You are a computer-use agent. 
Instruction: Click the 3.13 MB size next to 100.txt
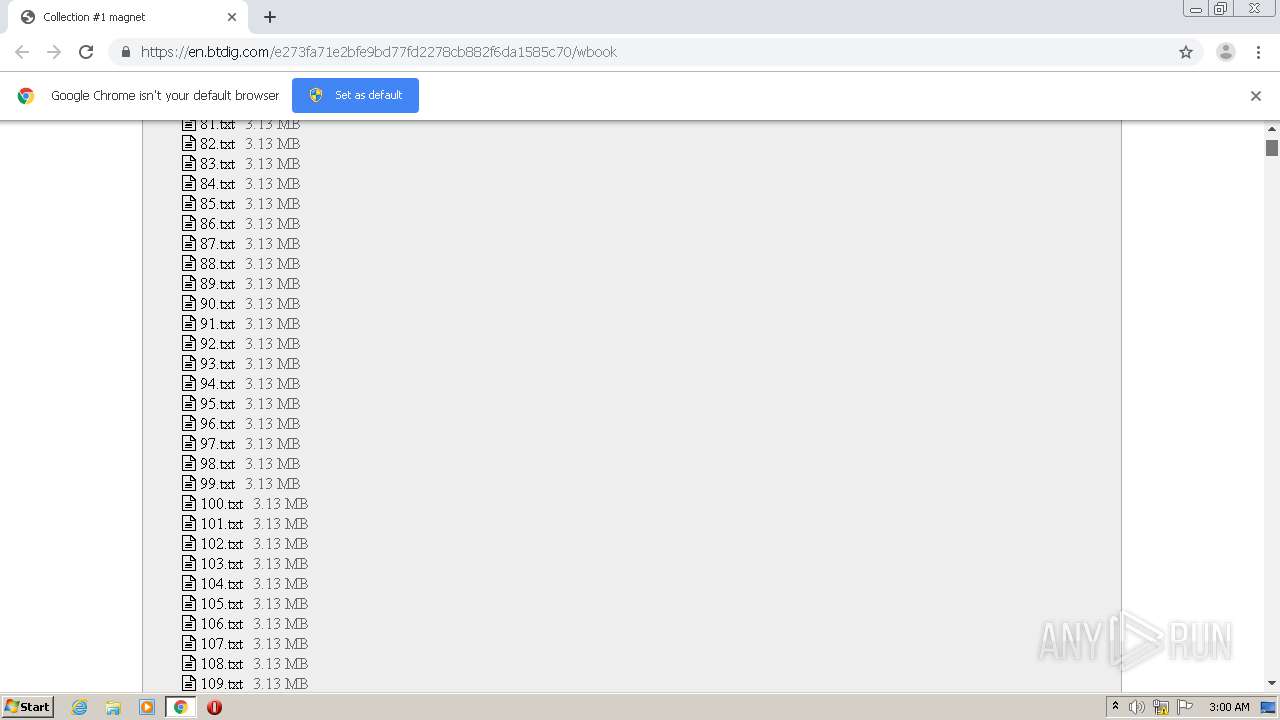[280, 504]
